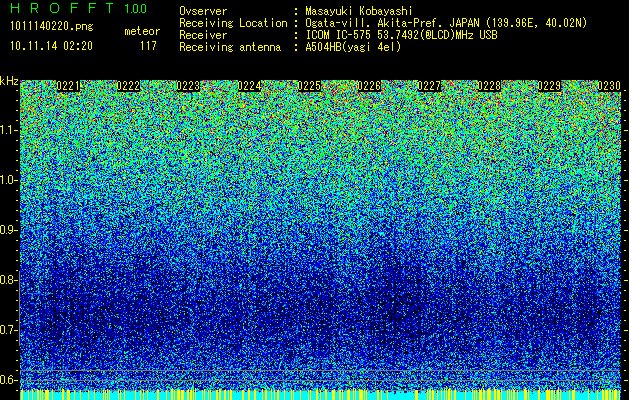
Task: Click the observer name Masayuki Kobayashi
Action: 359,11
